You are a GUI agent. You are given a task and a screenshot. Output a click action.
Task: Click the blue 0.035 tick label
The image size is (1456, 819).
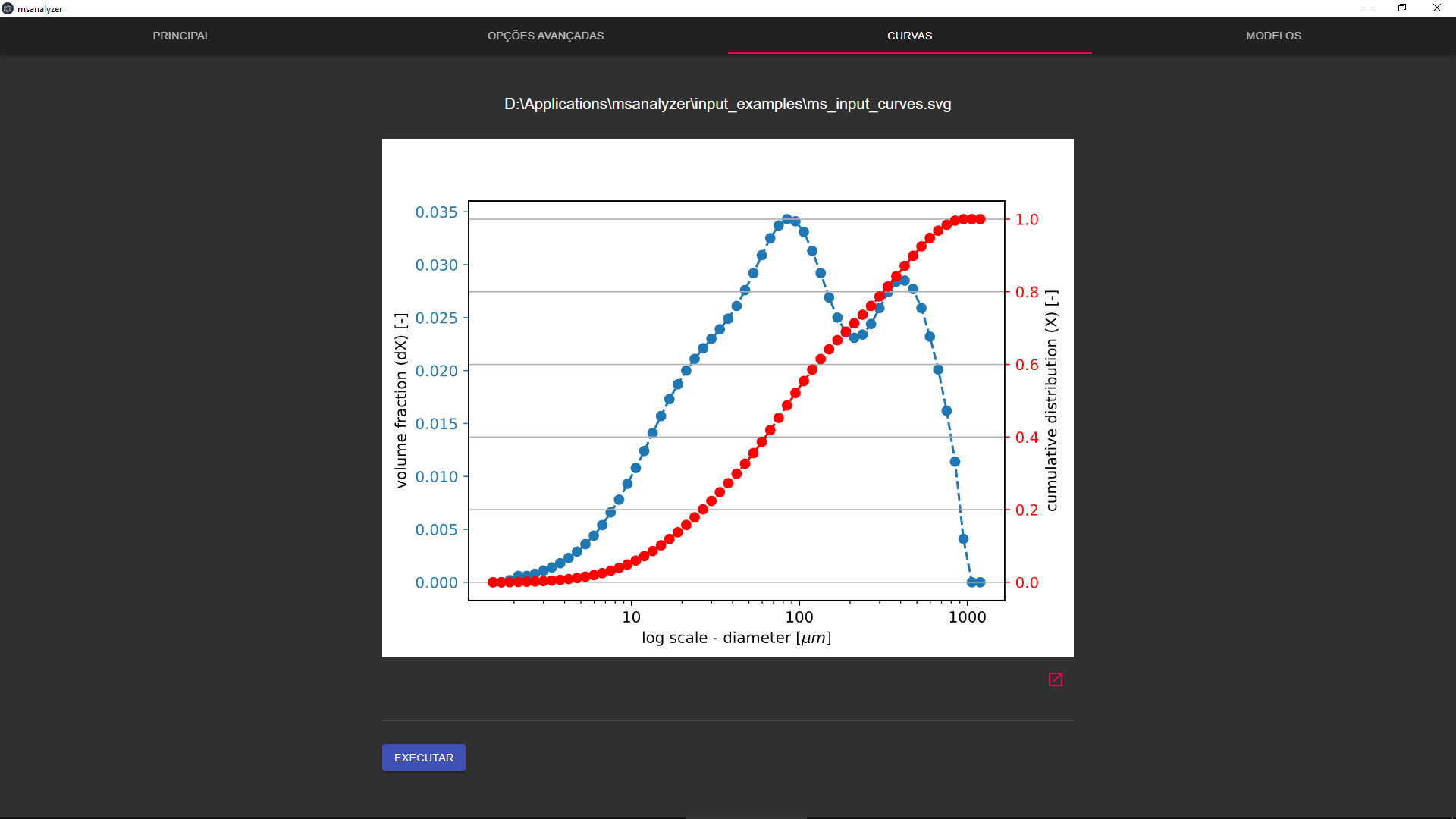click(x=436, y=212)
